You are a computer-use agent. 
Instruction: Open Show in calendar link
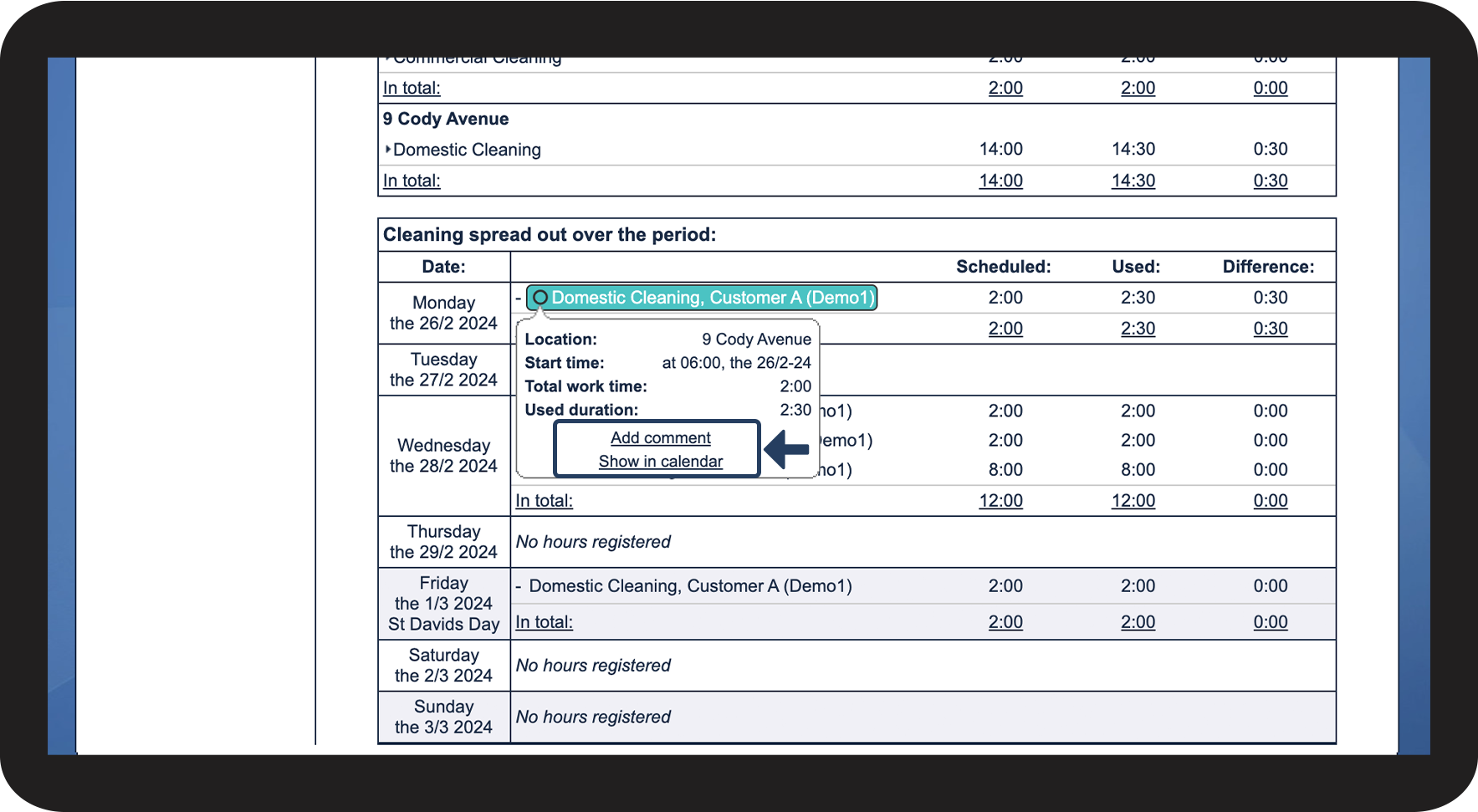[x=660, y=462]
